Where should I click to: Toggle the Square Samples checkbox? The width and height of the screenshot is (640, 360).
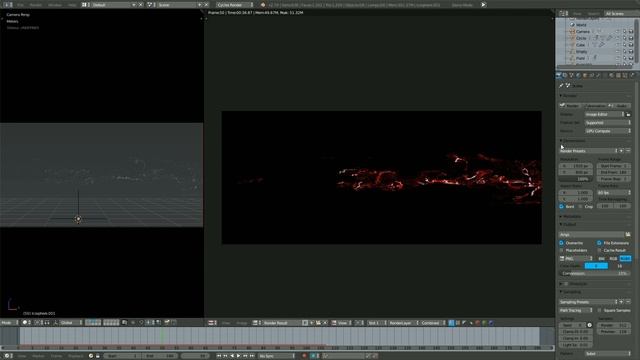click(x=599, y=310)
